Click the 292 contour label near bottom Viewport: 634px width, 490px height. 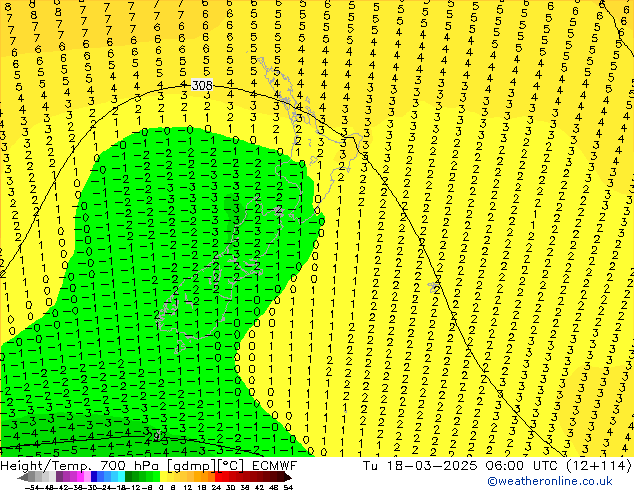[x=156, y=437]
